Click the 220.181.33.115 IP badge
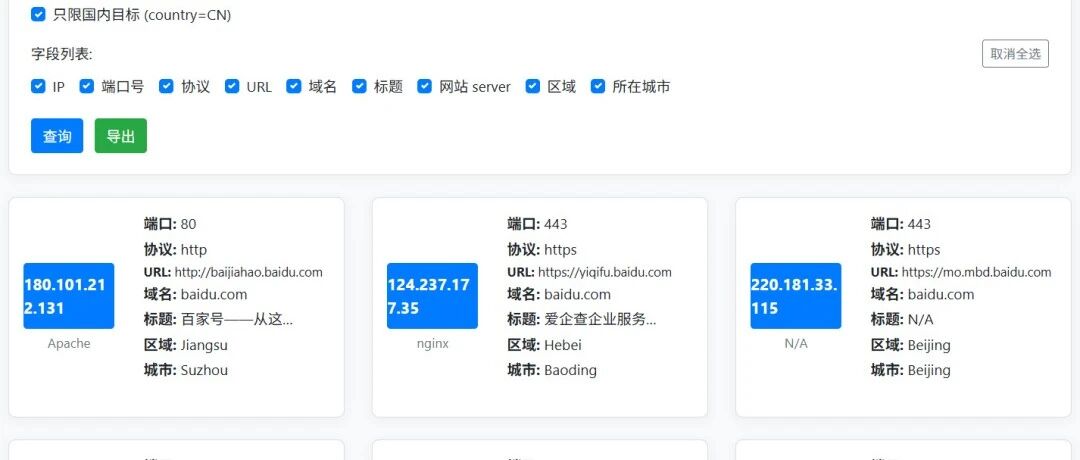The image size is (1080, 460). point(796,296)
